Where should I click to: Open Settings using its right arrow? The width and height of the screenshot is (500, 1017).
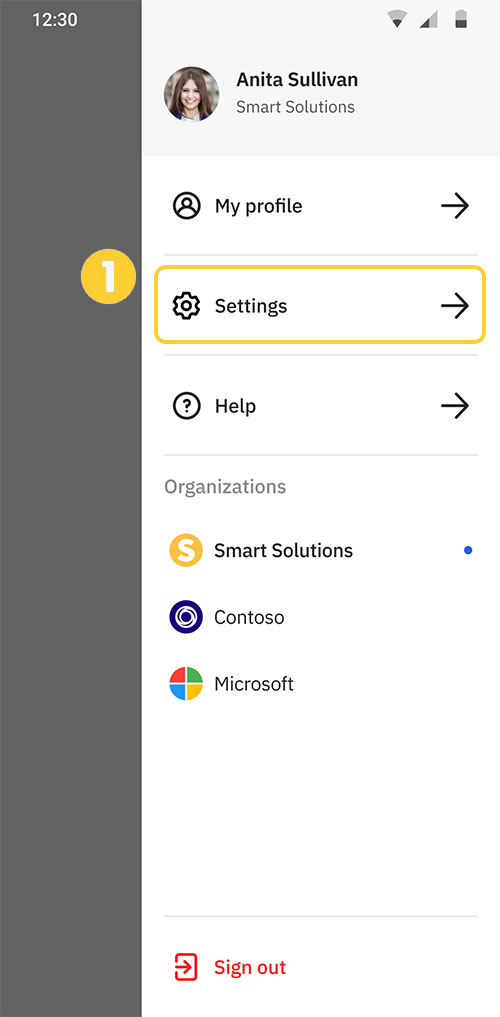pyautogui.click(x=455, y=306)
